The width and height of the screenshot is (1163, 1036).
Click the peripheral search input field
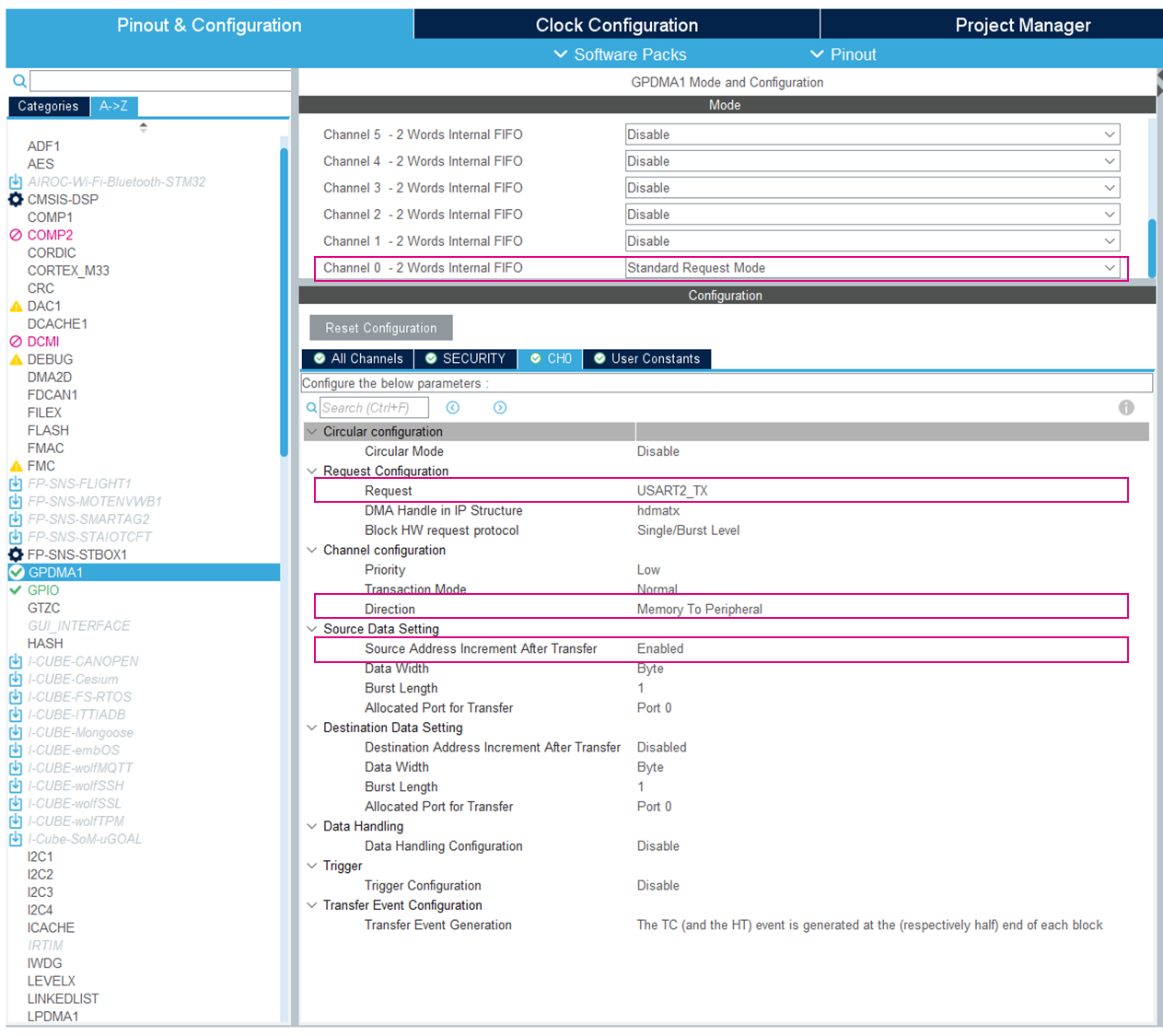click(x=160, y=81)
